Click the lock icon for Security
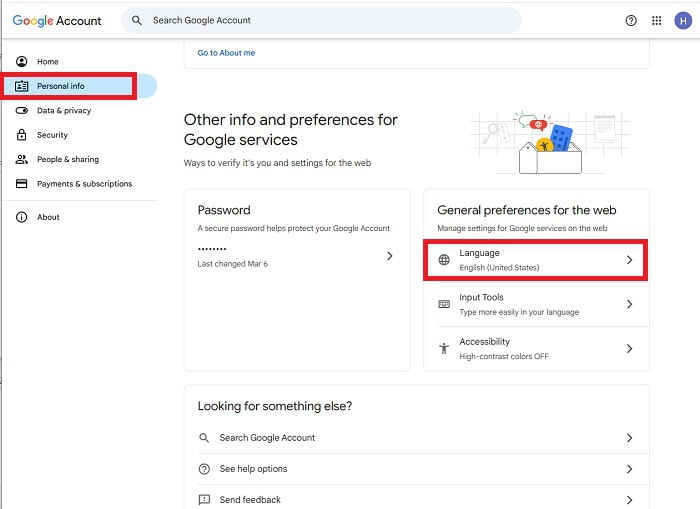This screenshot has height=509, width=700. point(21,135)
